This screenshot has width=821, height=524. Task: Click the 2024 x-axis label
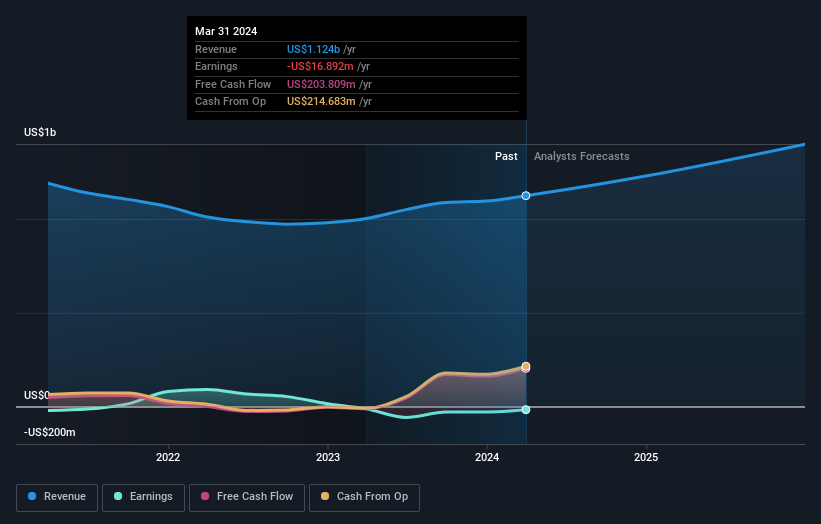[x=487, y=457]
